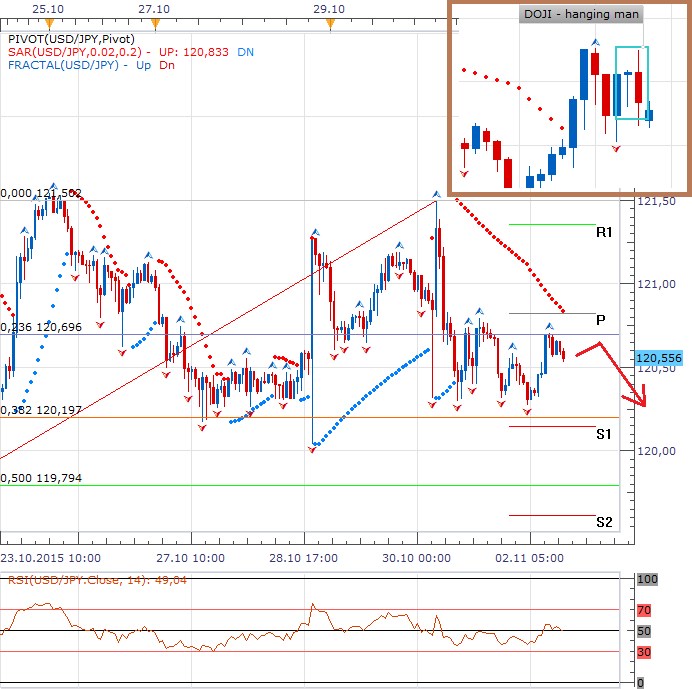This screenshot has width=692, height=689.
Task: Click the orange 29.10 date marker
Action: click(330, 18)
